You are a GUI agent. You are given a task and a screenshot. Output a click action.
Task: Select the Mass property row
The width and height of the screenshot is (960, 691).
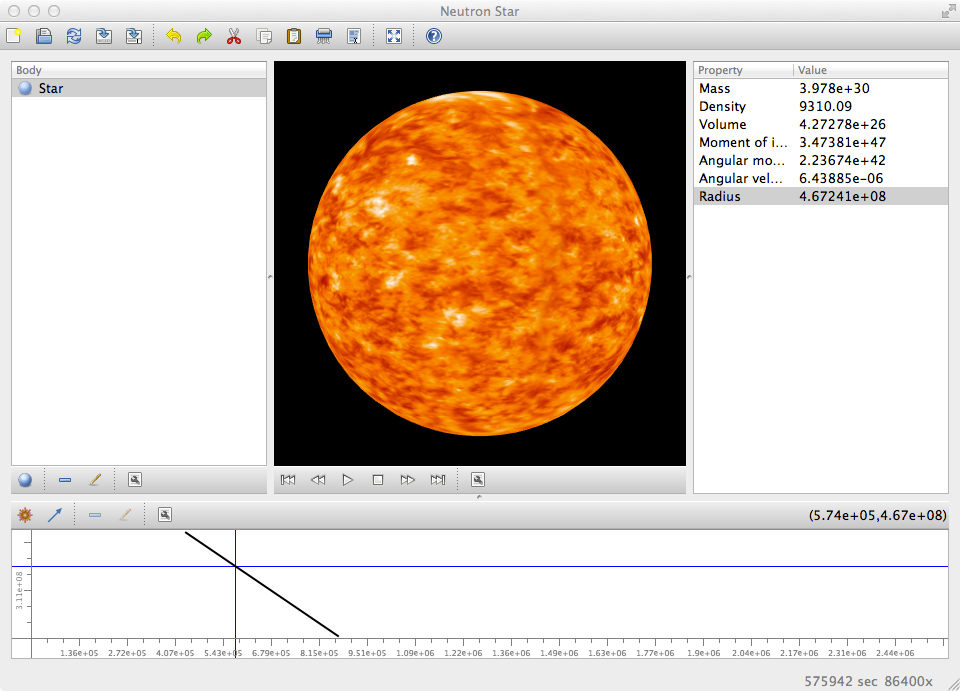821,88
